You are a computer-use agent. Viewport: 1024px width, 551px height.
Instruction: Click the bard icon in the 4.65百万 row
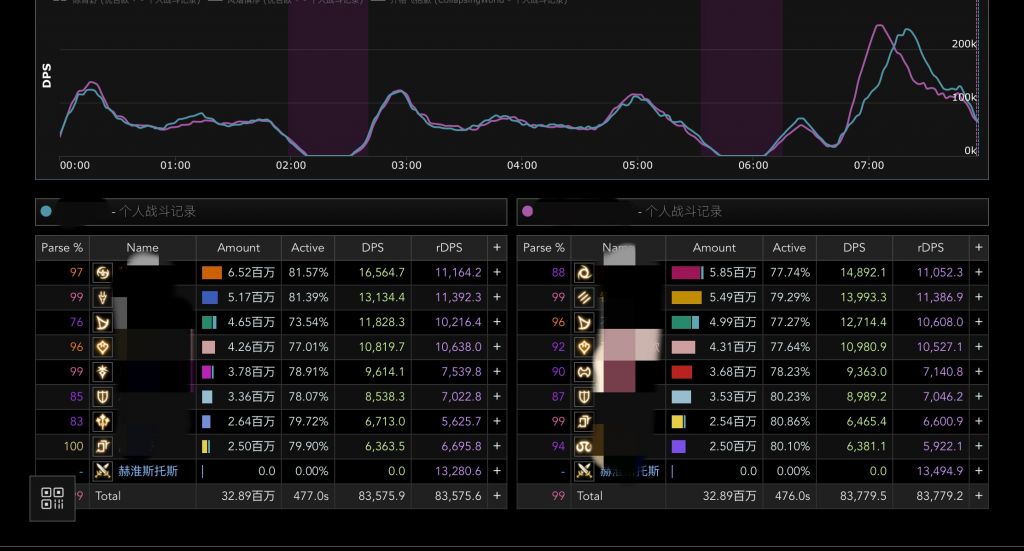point(103,322)
